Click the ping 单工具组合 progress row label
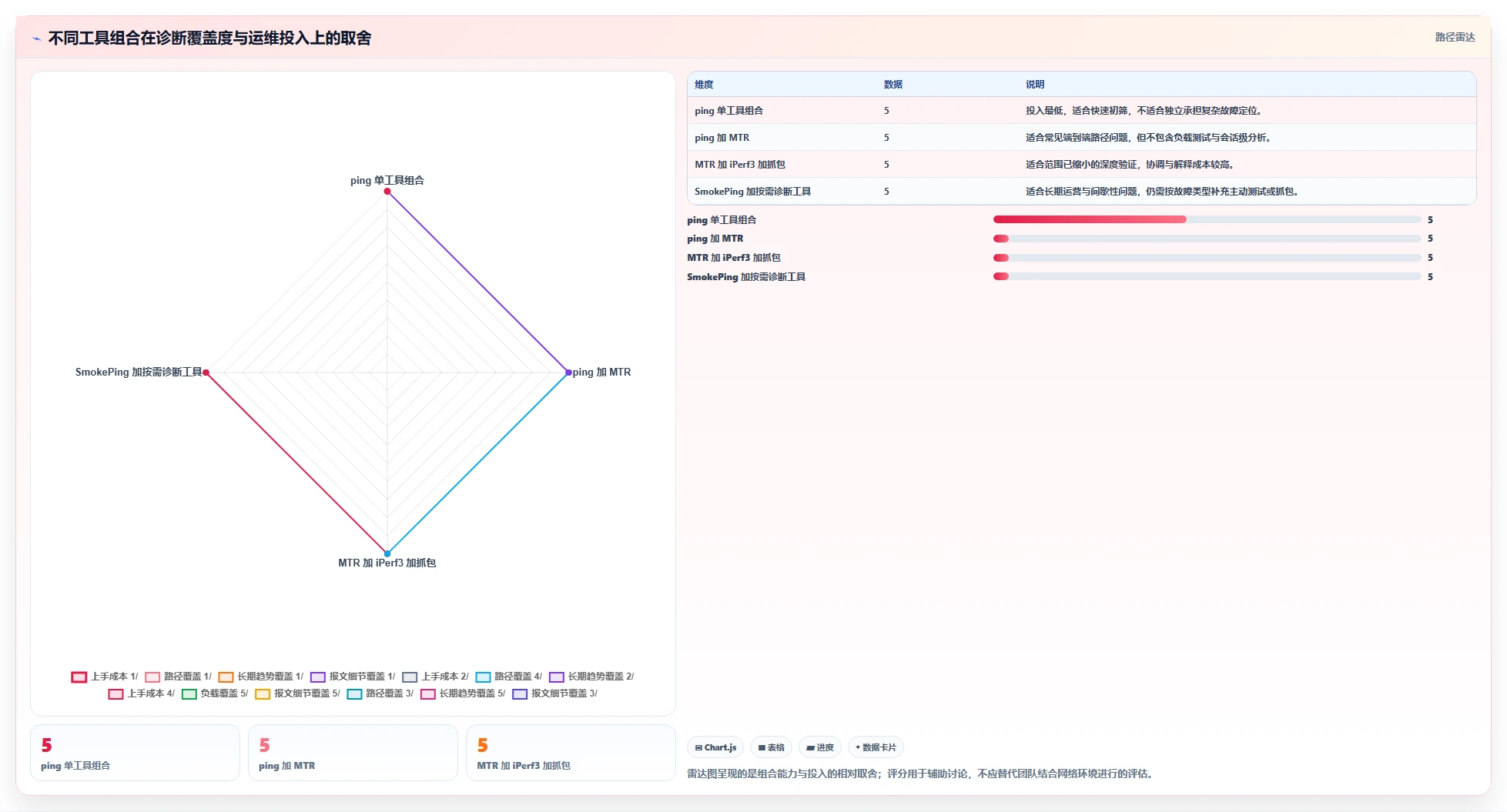The height and width of the screenshot is (812, 1507). pyautogui.click(x=722, y=220)
